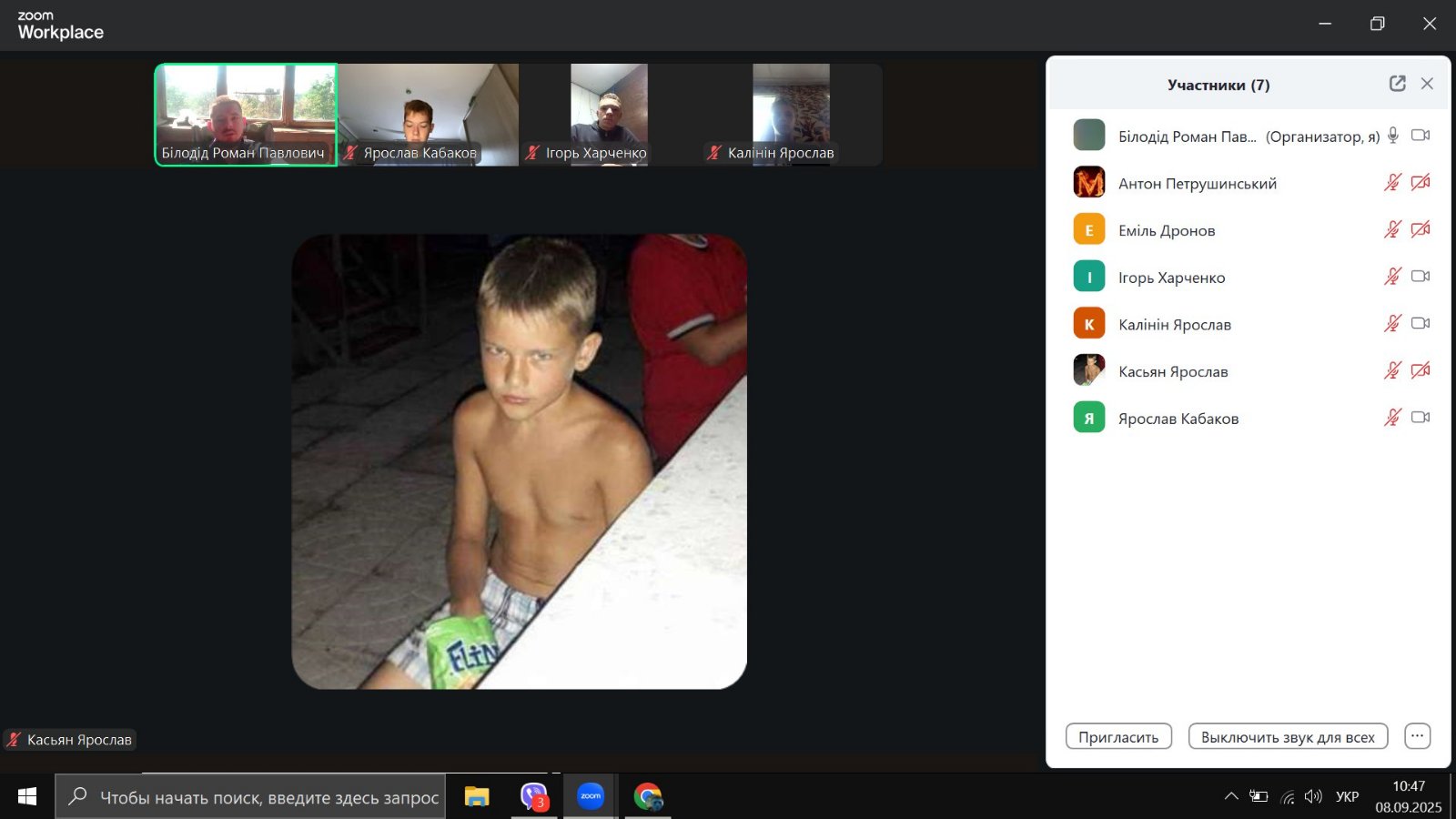Select Ярослав Кабаков video thumbnail
Image resolution: width=1456 pixels, height=819 pixels.
(428, 114)
